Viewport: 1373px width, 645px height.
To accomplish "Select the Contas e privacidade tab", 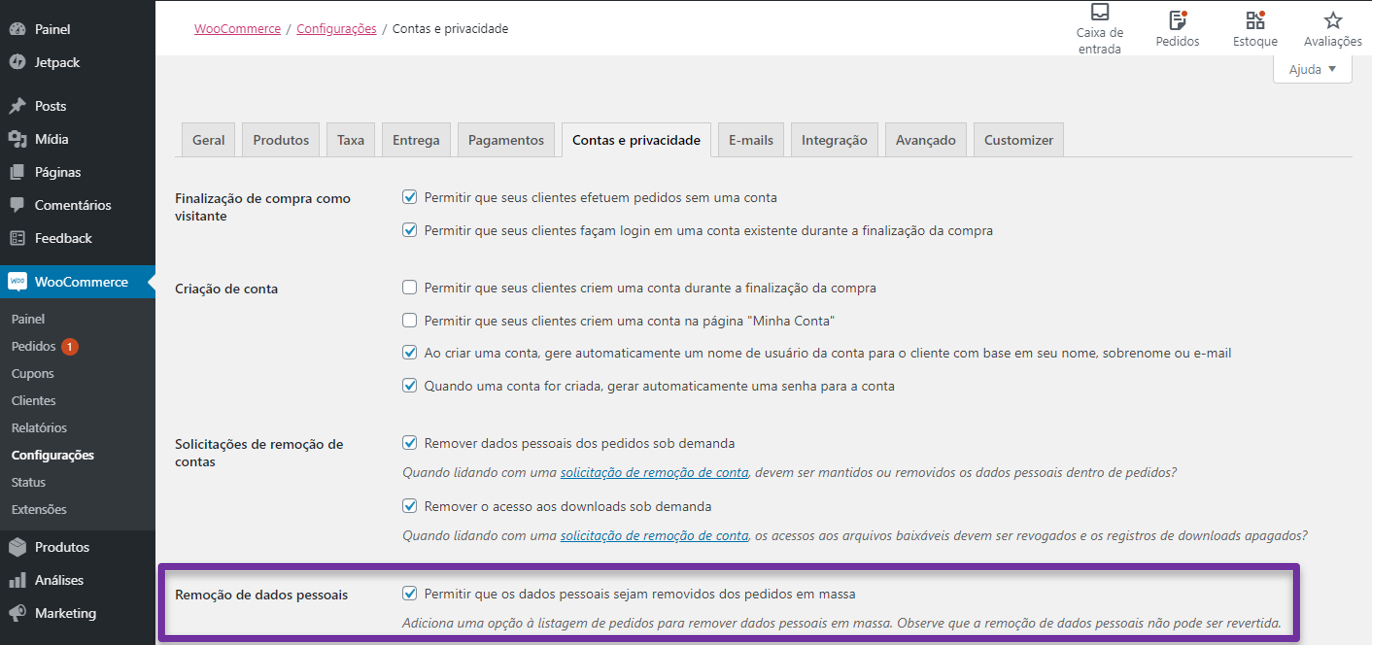I will tap(636, 140).
